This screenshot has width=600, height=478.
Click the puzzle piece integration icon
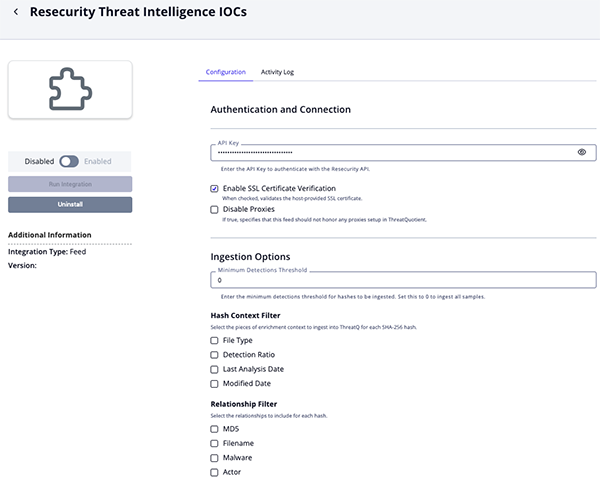tap(70, 90)
